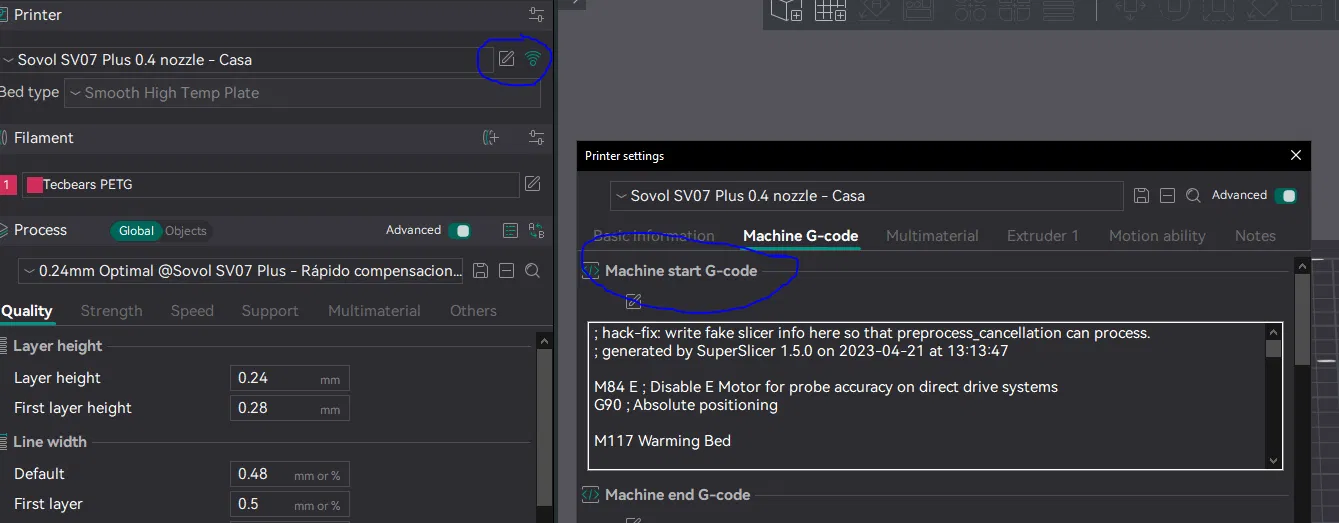Toggle Advanced mode in the Process panel
Screen dimensions: 1339x523
[x=460, y=231]
